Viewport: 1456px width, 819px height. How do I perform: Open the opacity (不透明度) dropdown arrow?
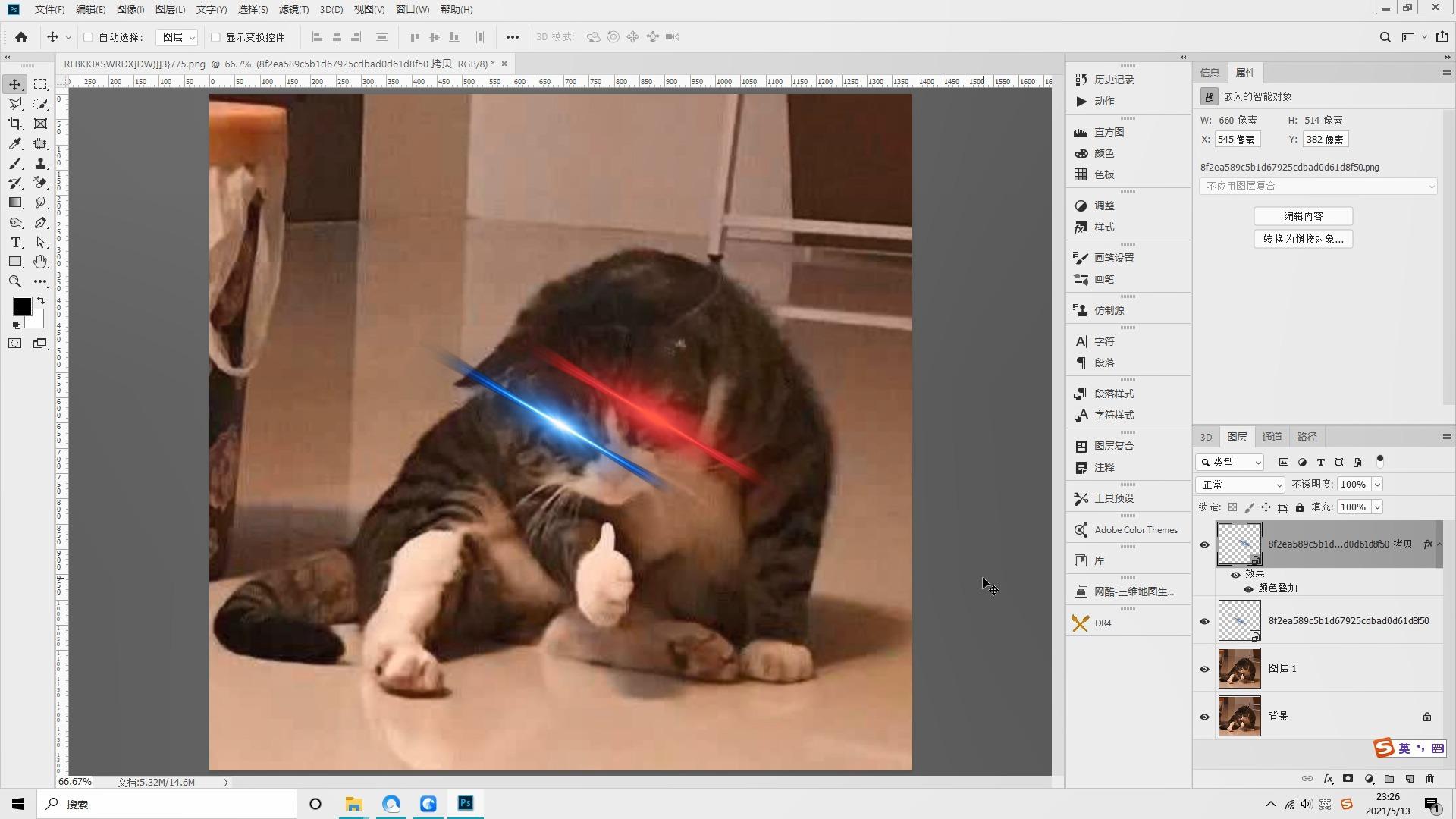1377,485
